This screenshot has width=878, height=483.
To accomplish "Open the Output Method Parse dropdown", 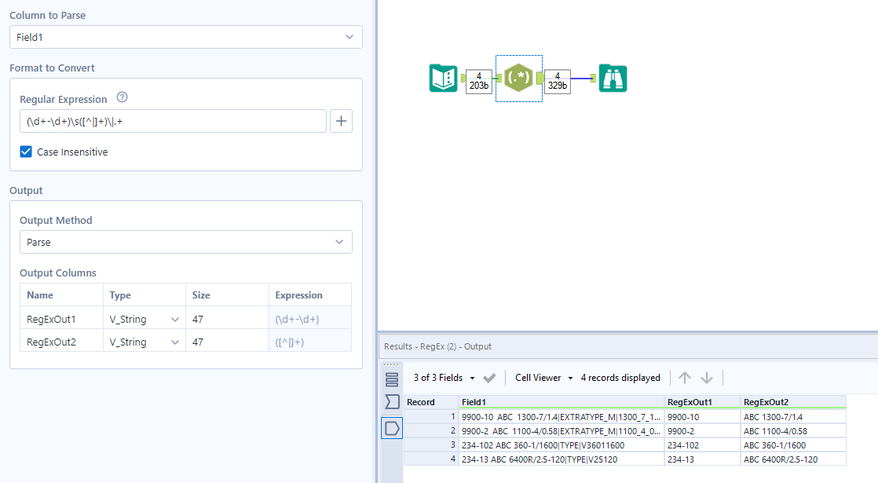I will [186, 242].
